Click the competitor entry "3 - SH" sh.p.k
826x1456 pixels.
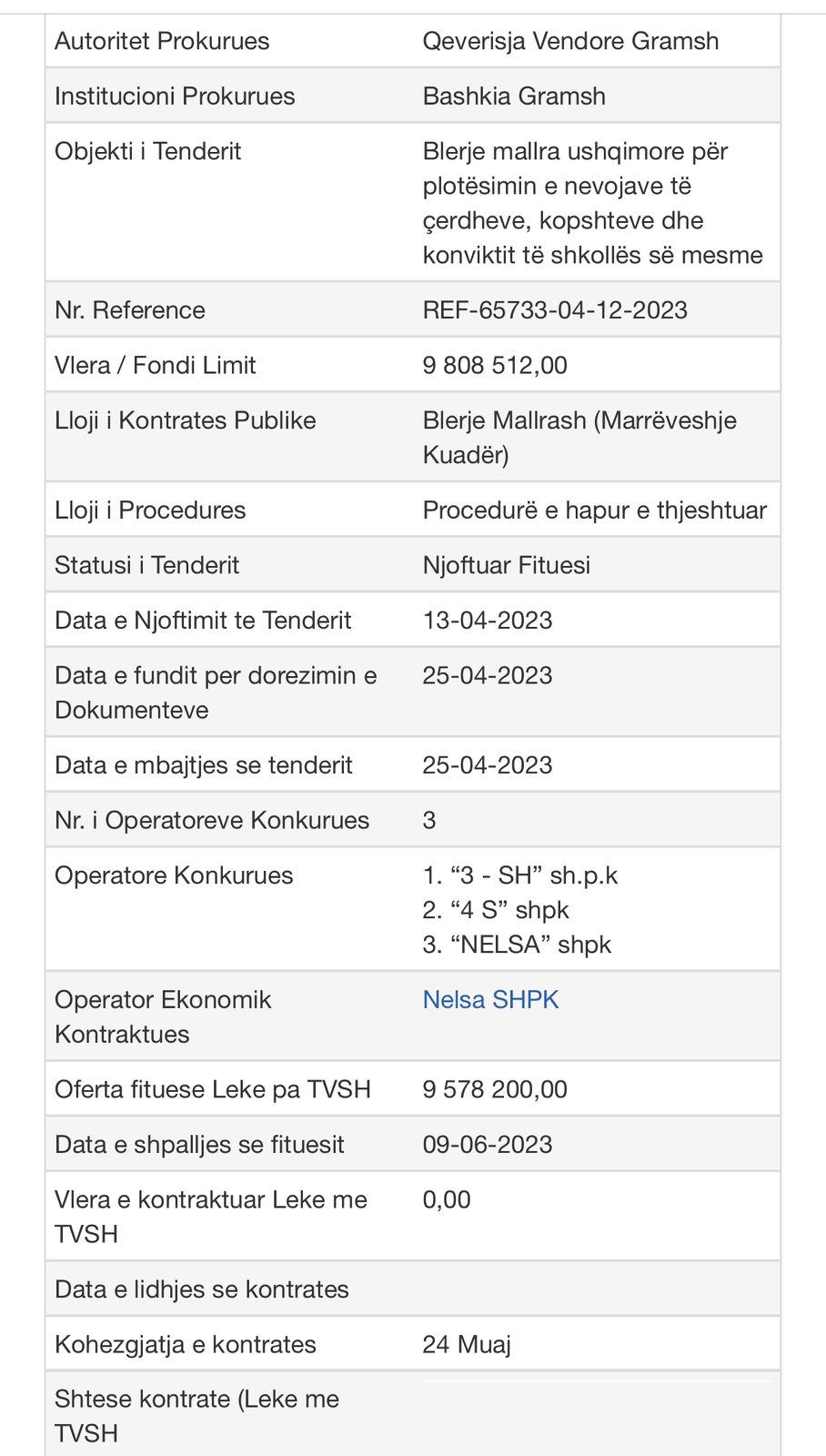tap(520, 875)
